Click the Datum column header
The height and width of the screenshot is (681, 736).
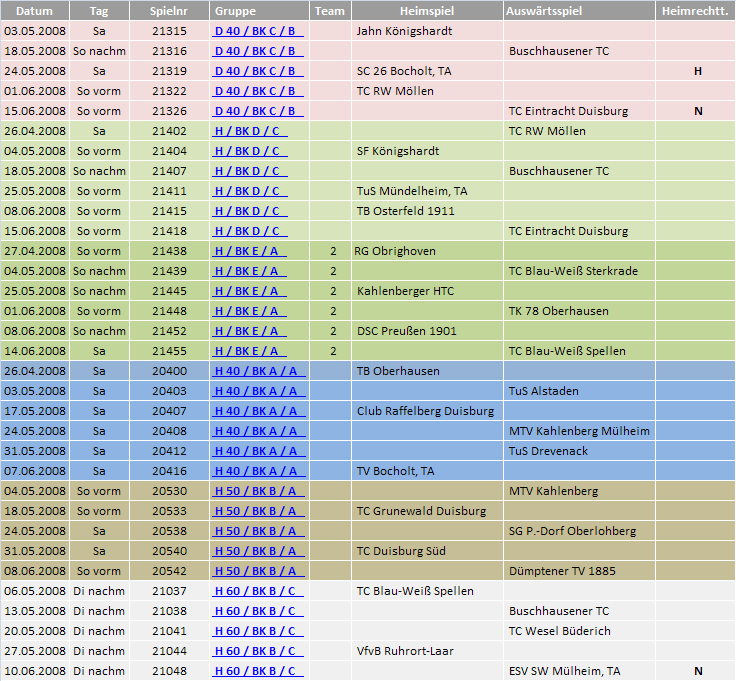(x=35, y=11)
